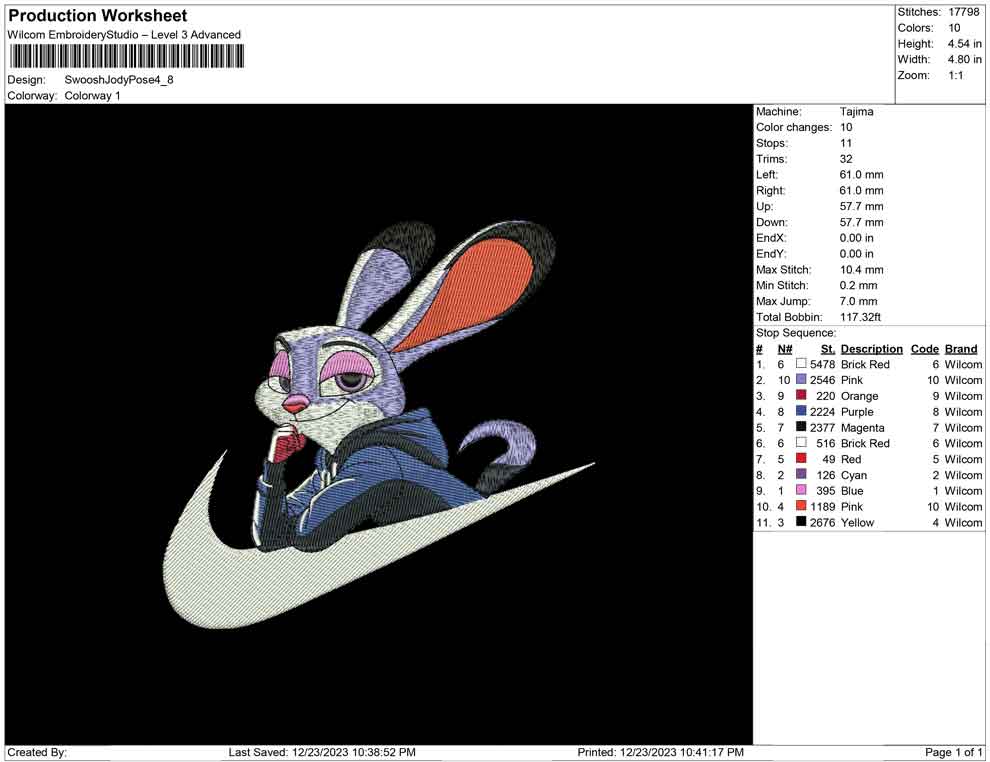
Task: Click the Description column header
Action: click(871, 349)
